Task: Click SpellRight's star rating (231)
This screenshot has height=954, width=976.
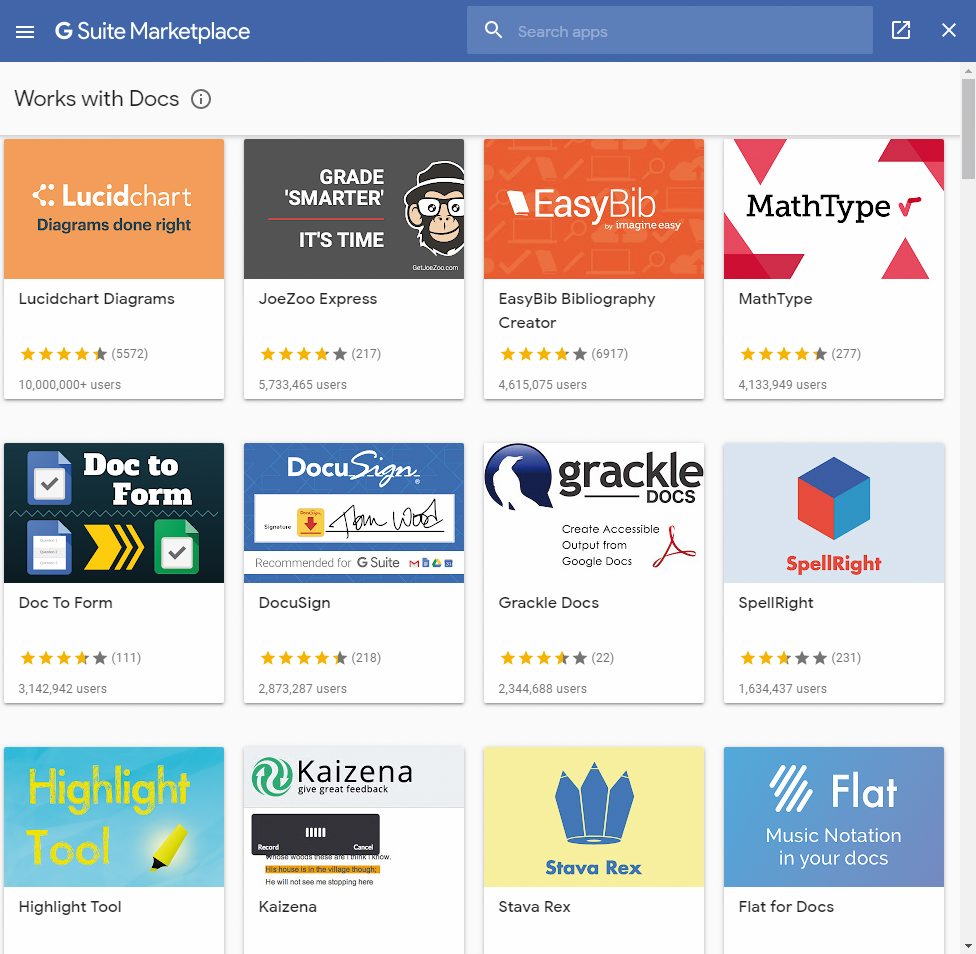Action: [x=800, y=658]
